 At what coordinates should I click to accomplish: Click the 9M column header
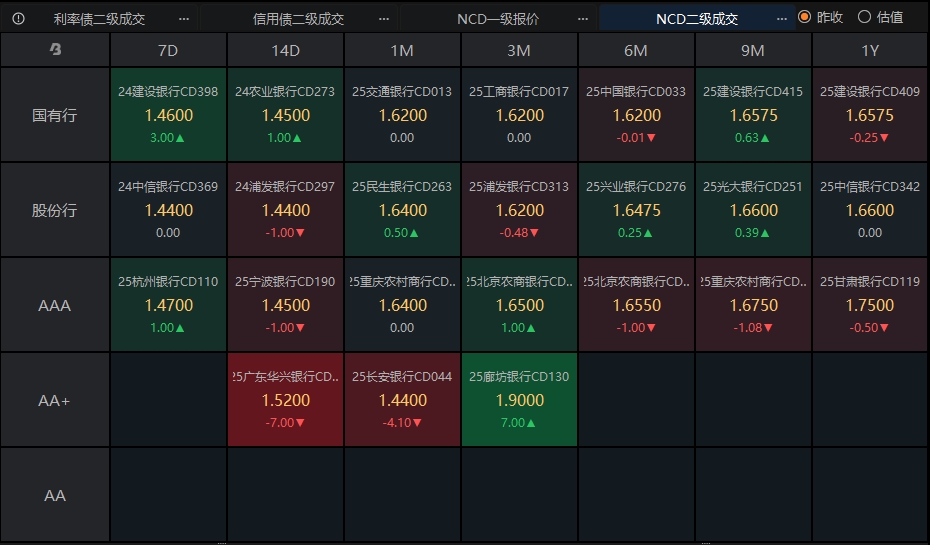tap(753, 50)
